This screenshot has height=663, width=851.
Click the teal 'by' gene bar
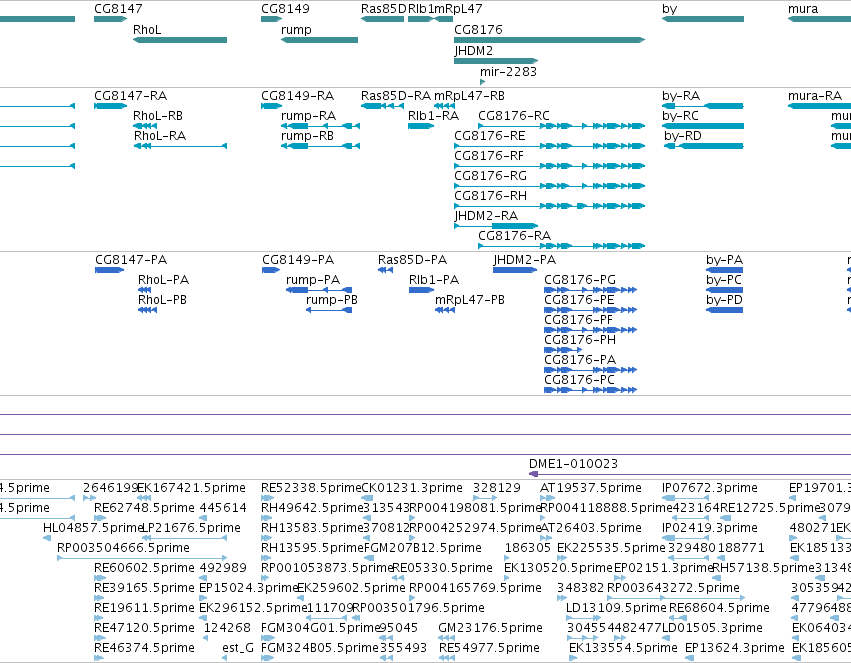coord(703,19)
